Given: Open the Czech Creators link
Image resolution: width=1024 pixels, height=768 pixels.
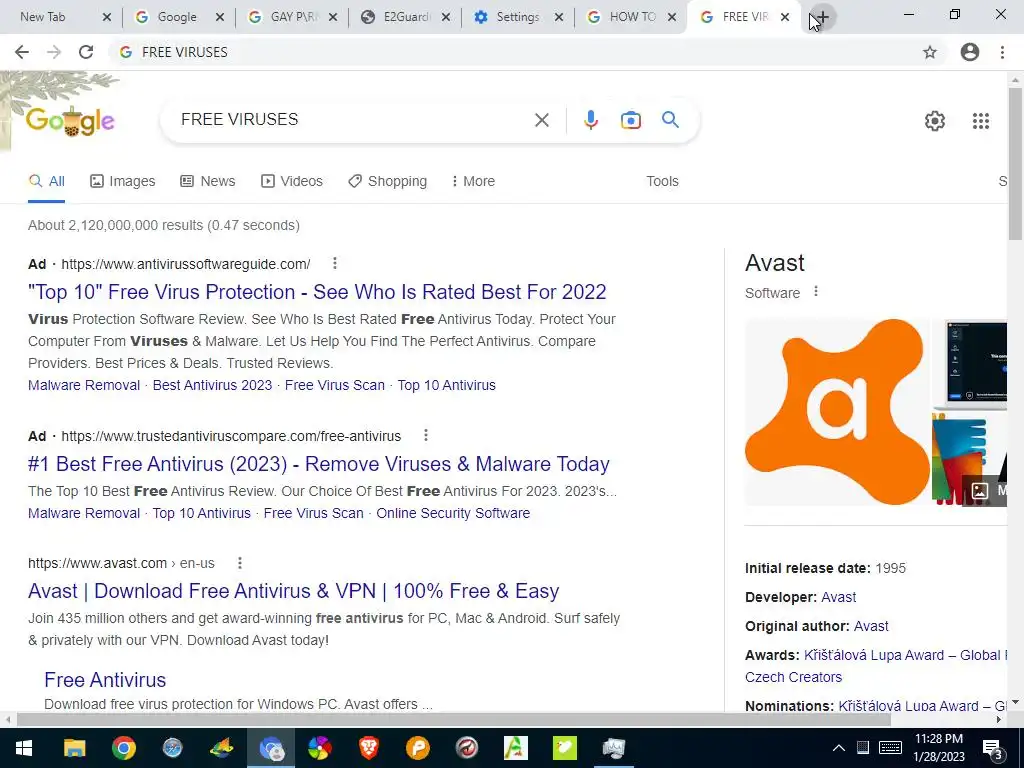Looking at the screenshot, I should 793,677.
